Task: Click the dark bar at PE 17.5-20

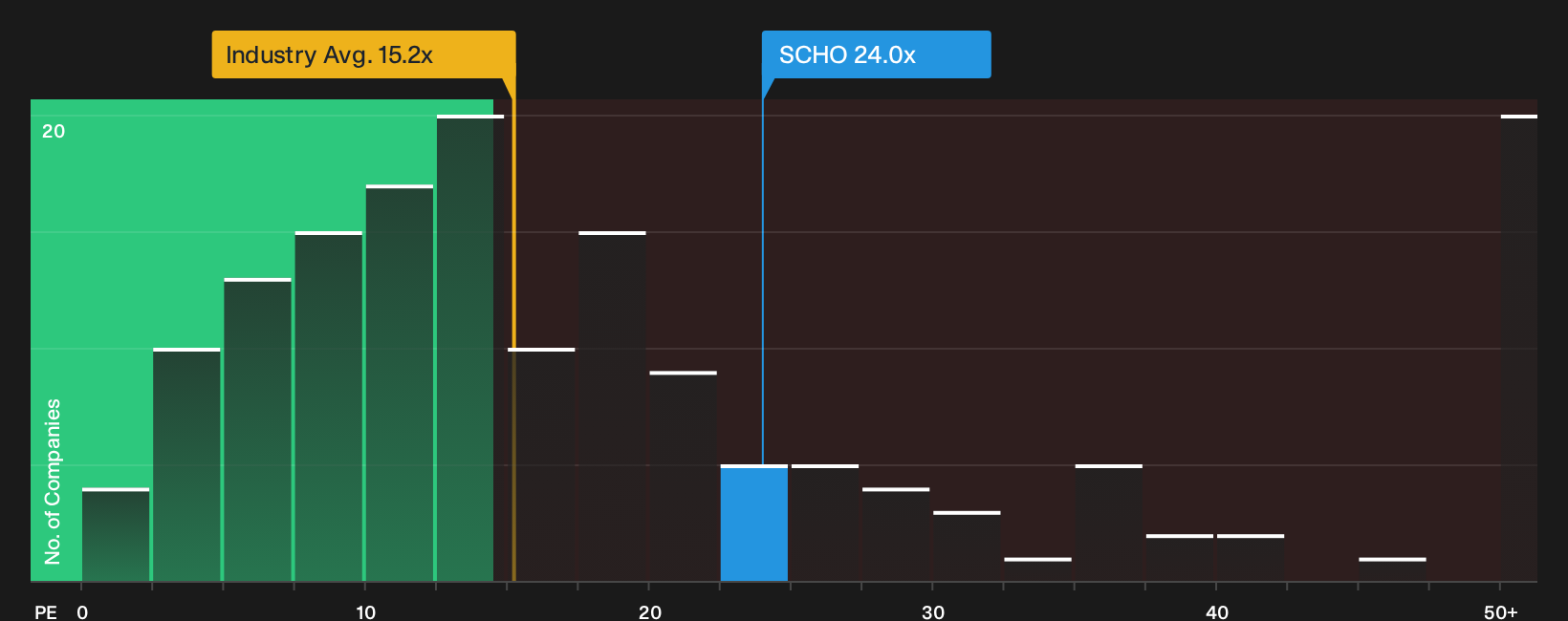Action: pos(613,407)
